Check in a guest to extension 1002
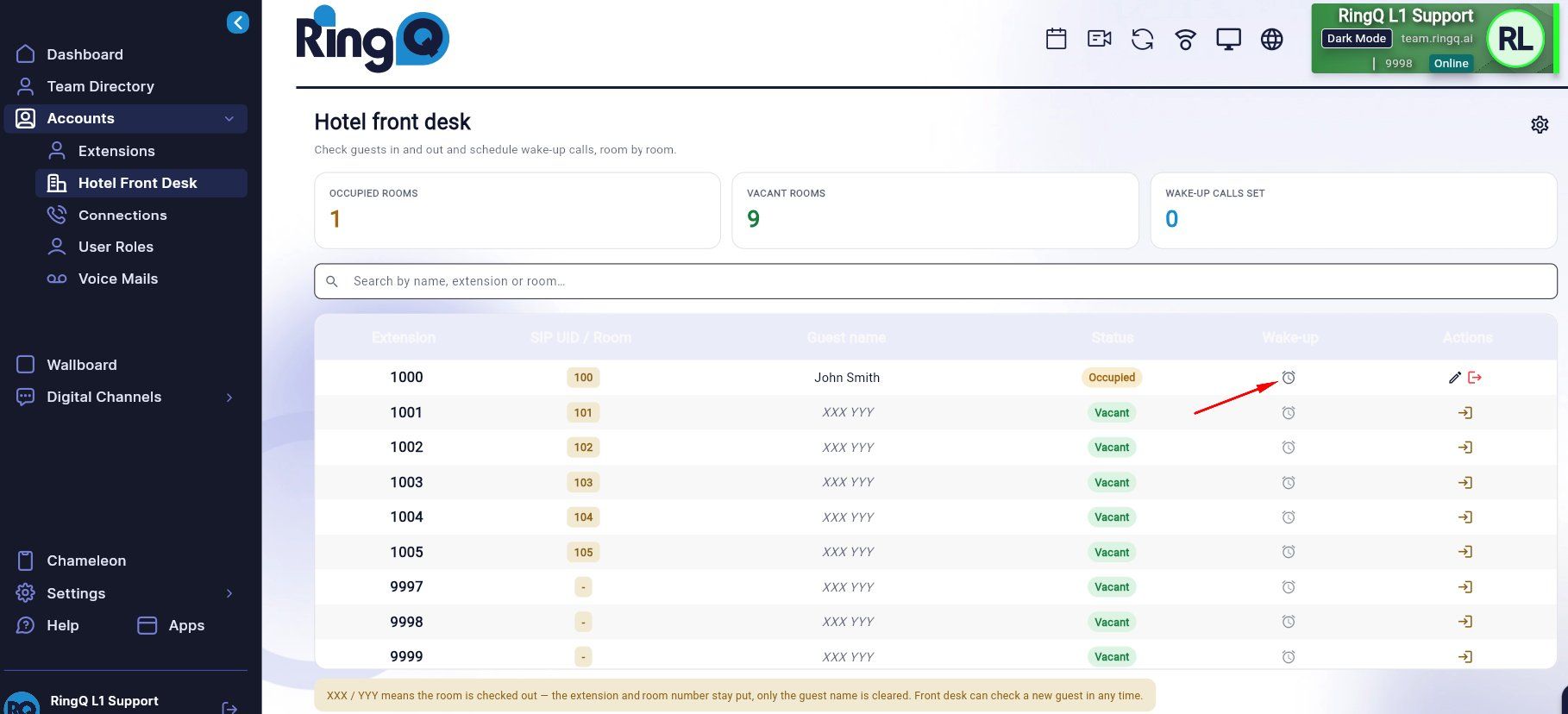The image size is (1568, 714). pyautogui.click(x=1465, y=448)
